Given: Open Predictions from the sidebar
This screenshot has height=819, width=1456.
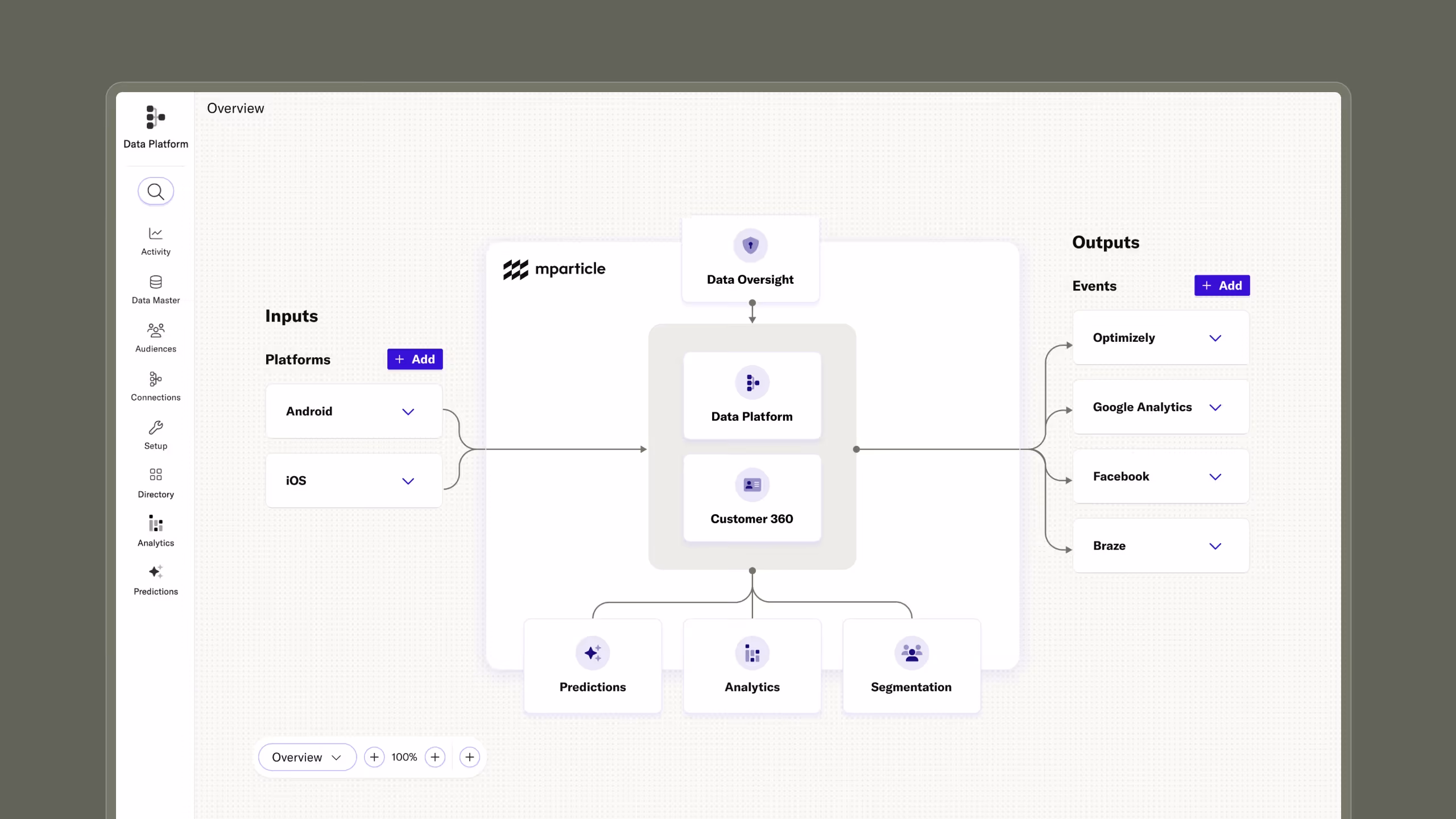Looking at the screenshot, I should coord(156,580).
